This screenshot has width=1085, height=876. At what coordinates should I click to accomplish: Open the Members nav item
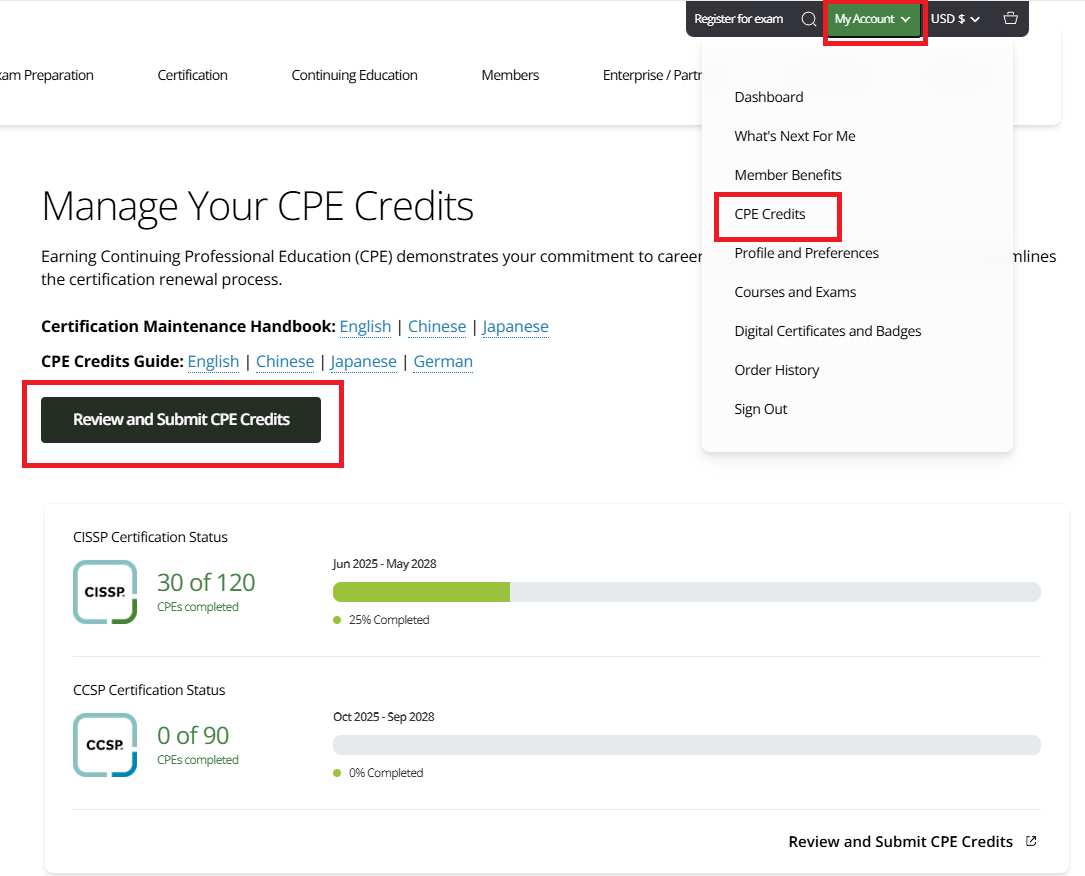click(x=510, y=75)
